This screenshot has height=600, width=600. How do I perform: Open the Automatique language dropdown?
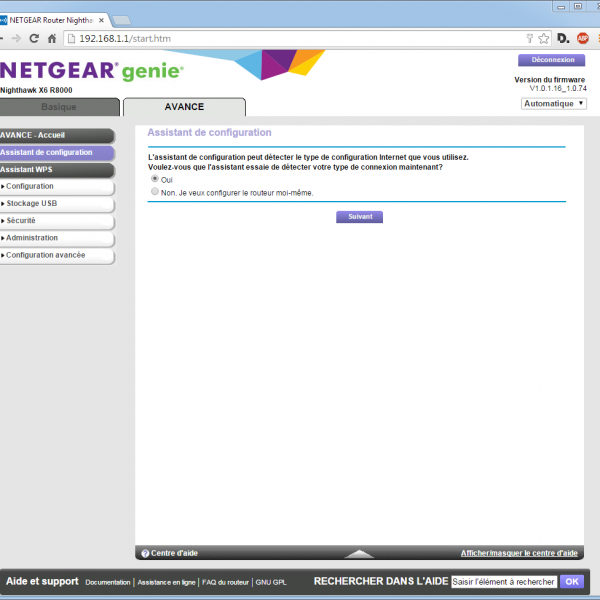coord(553,104)
